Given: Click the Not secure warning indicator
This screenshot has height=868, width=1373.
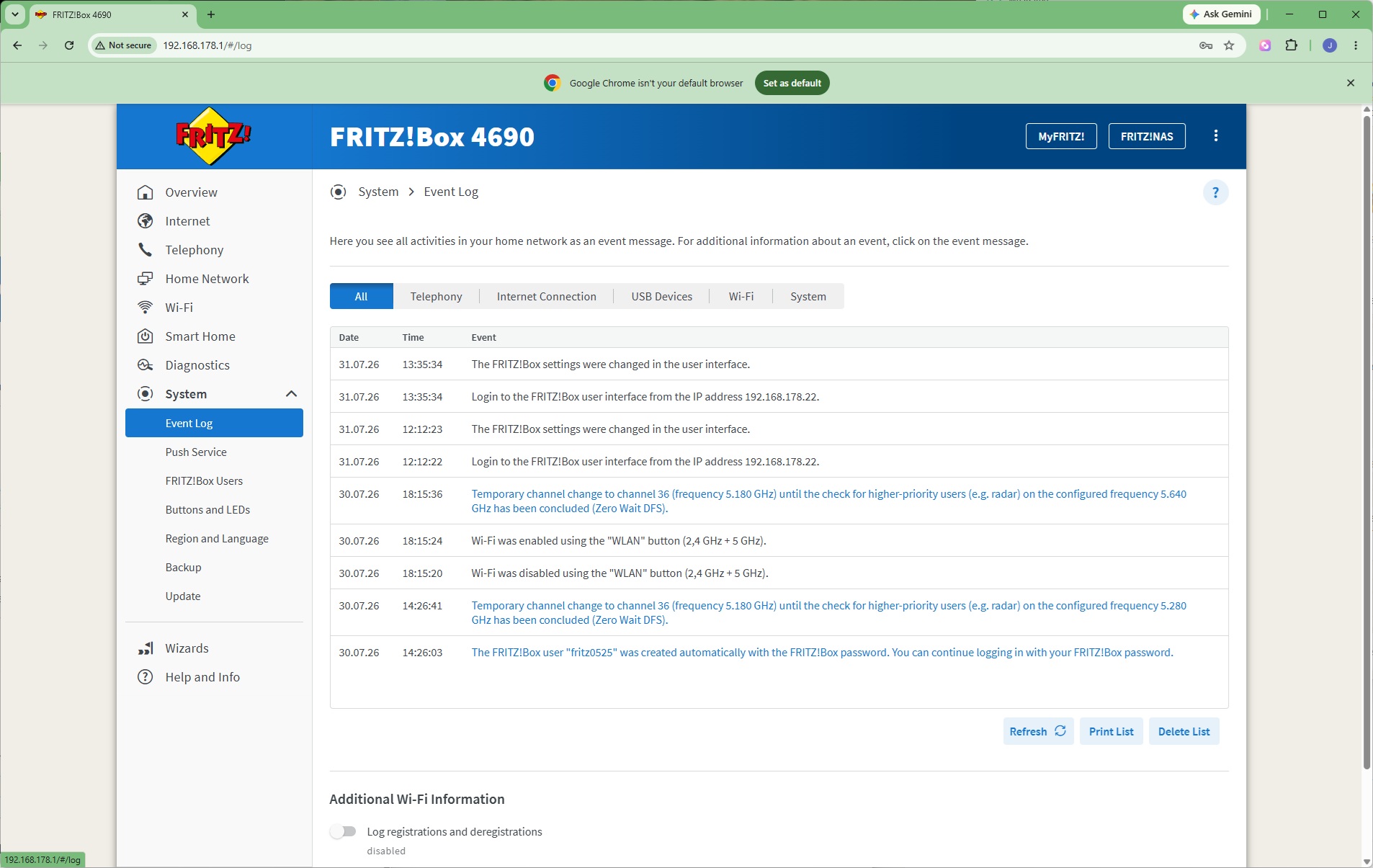Looking at the screenshot, I should tap(123, 45).
